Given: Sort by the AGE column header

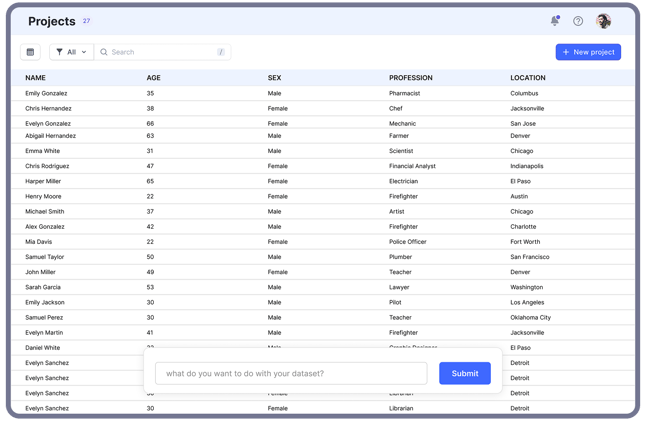Looking at the screenshot, I should (x=153, y=78).
